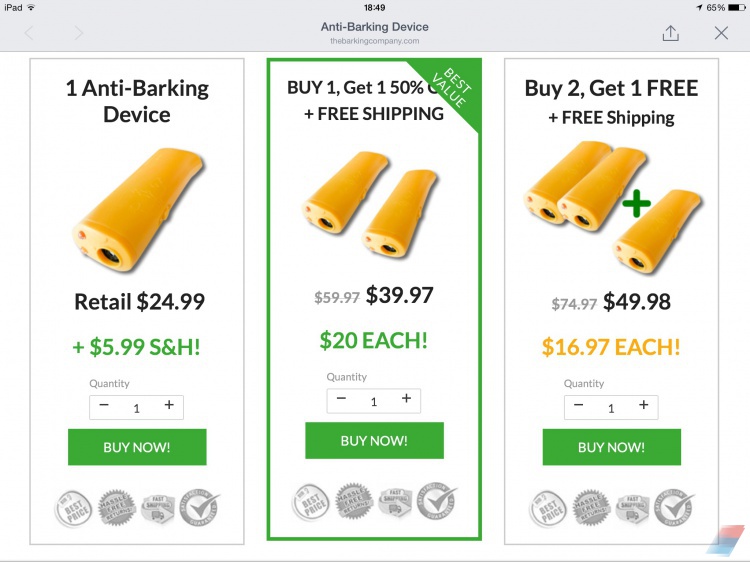The image size is (750, 562).
Task: Click BUY NOW for $24.99 single device
Action: point(137,447)
